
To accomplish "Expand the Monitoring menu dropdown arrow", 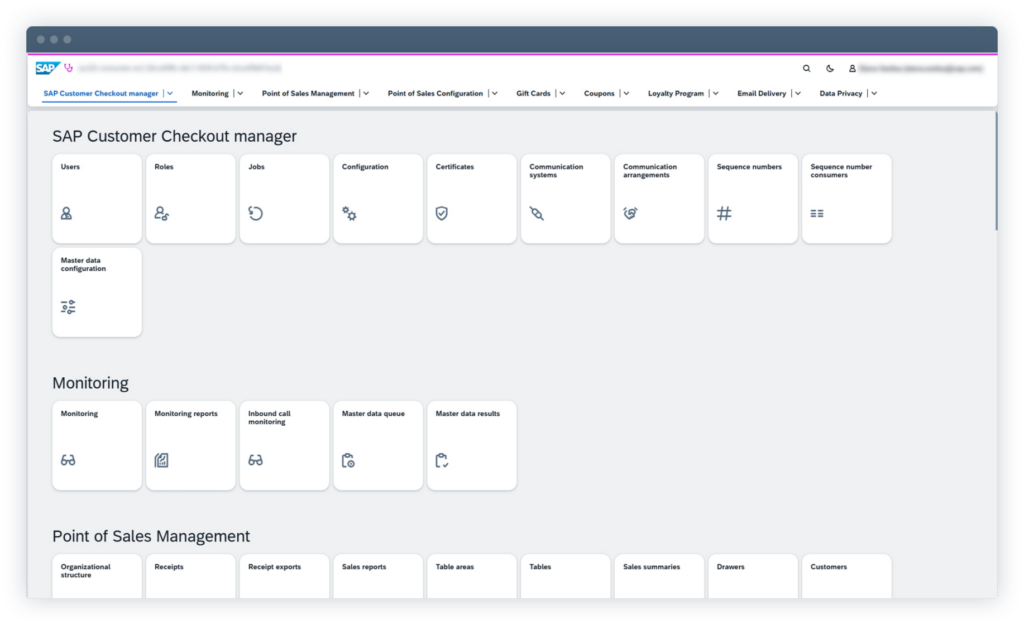I will pos(240,94).
